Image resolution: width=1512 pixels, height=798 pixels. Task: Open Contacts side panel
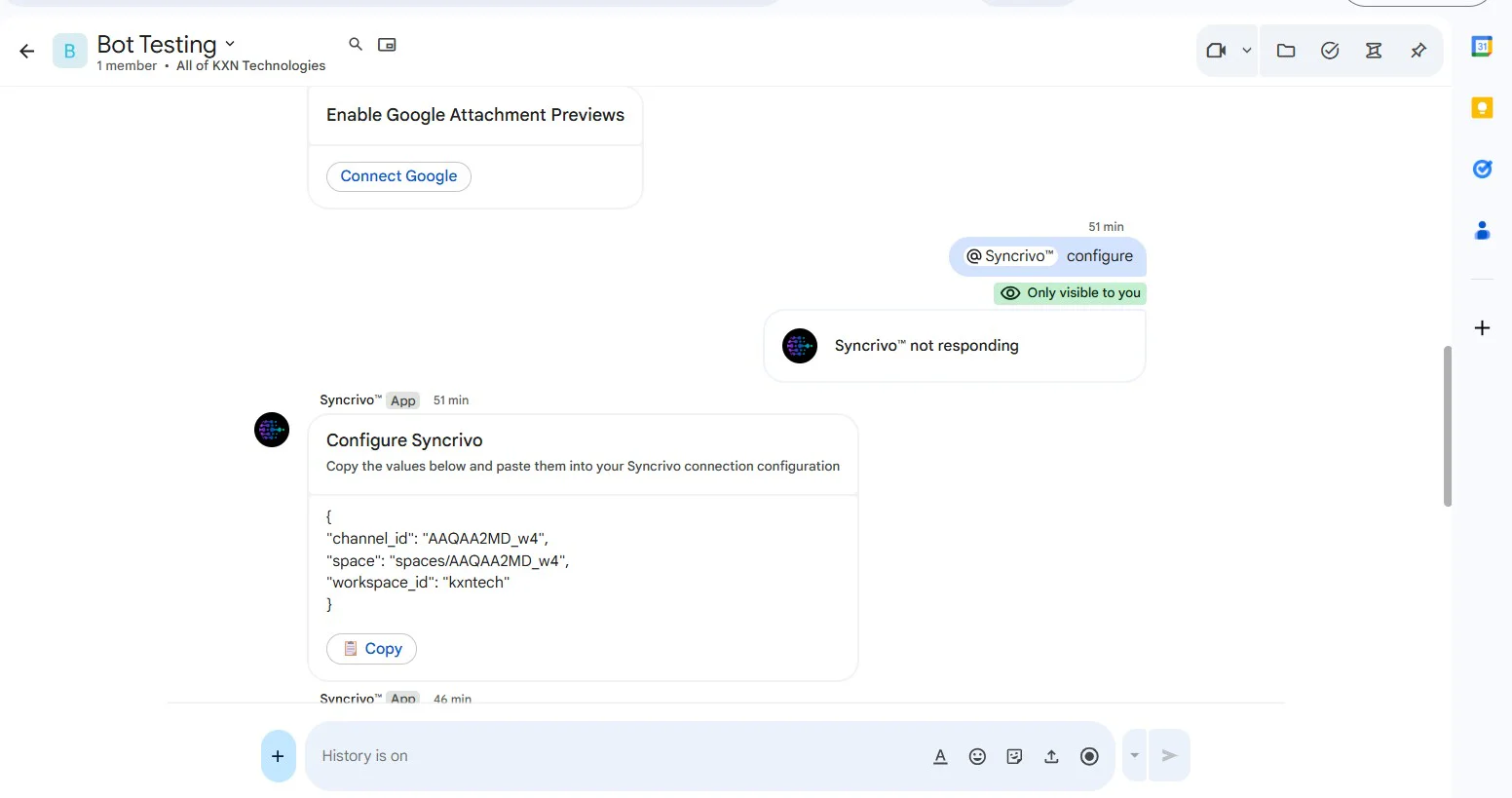pos(1482,230)
